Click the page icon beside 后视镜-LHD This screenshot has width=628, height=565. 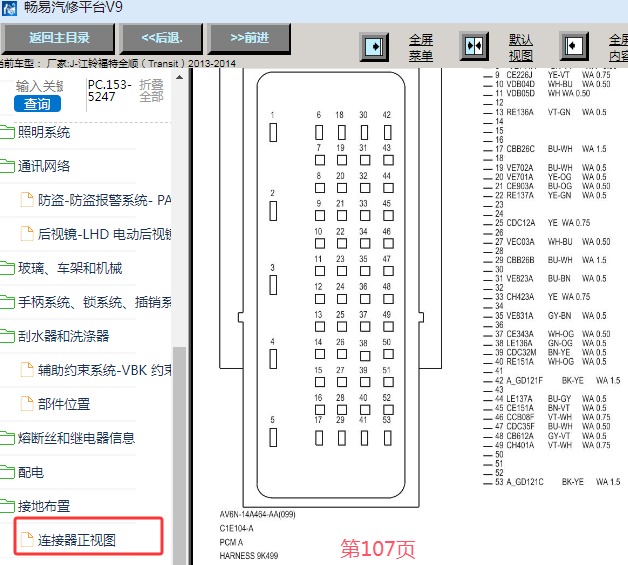click(x=27, y=233)
